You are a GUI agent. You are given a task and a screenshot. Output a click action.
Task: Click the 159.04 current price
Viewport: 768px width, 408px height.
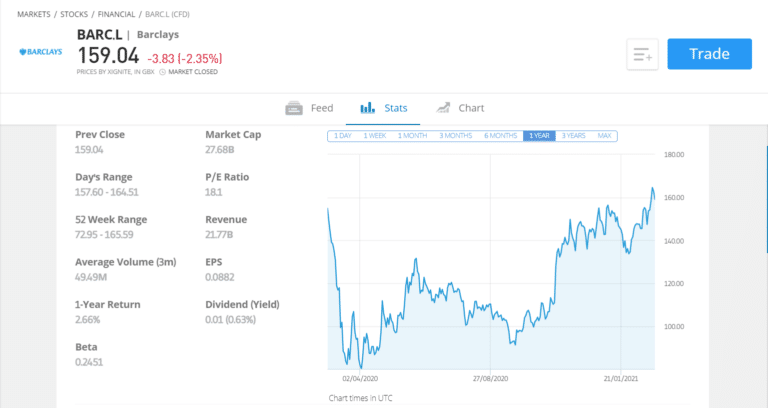pos(108,55)
